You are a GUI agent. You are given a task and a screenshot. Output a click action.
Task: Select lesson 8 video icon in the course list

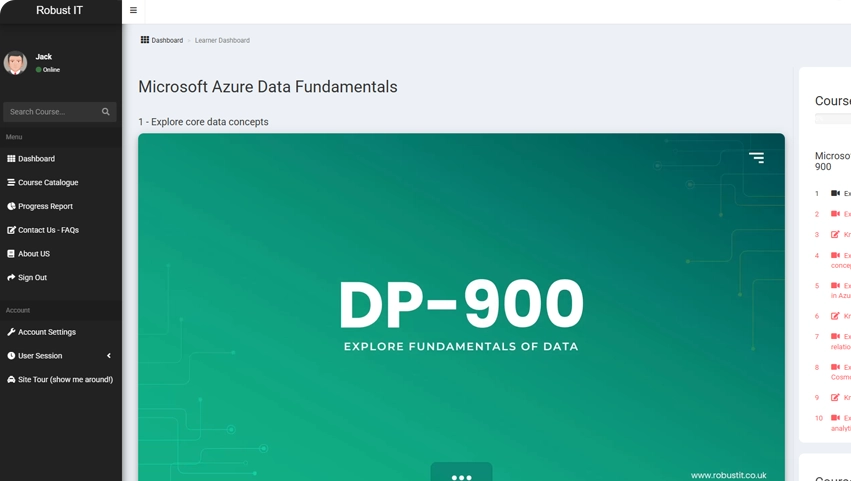tap(835, 367)
